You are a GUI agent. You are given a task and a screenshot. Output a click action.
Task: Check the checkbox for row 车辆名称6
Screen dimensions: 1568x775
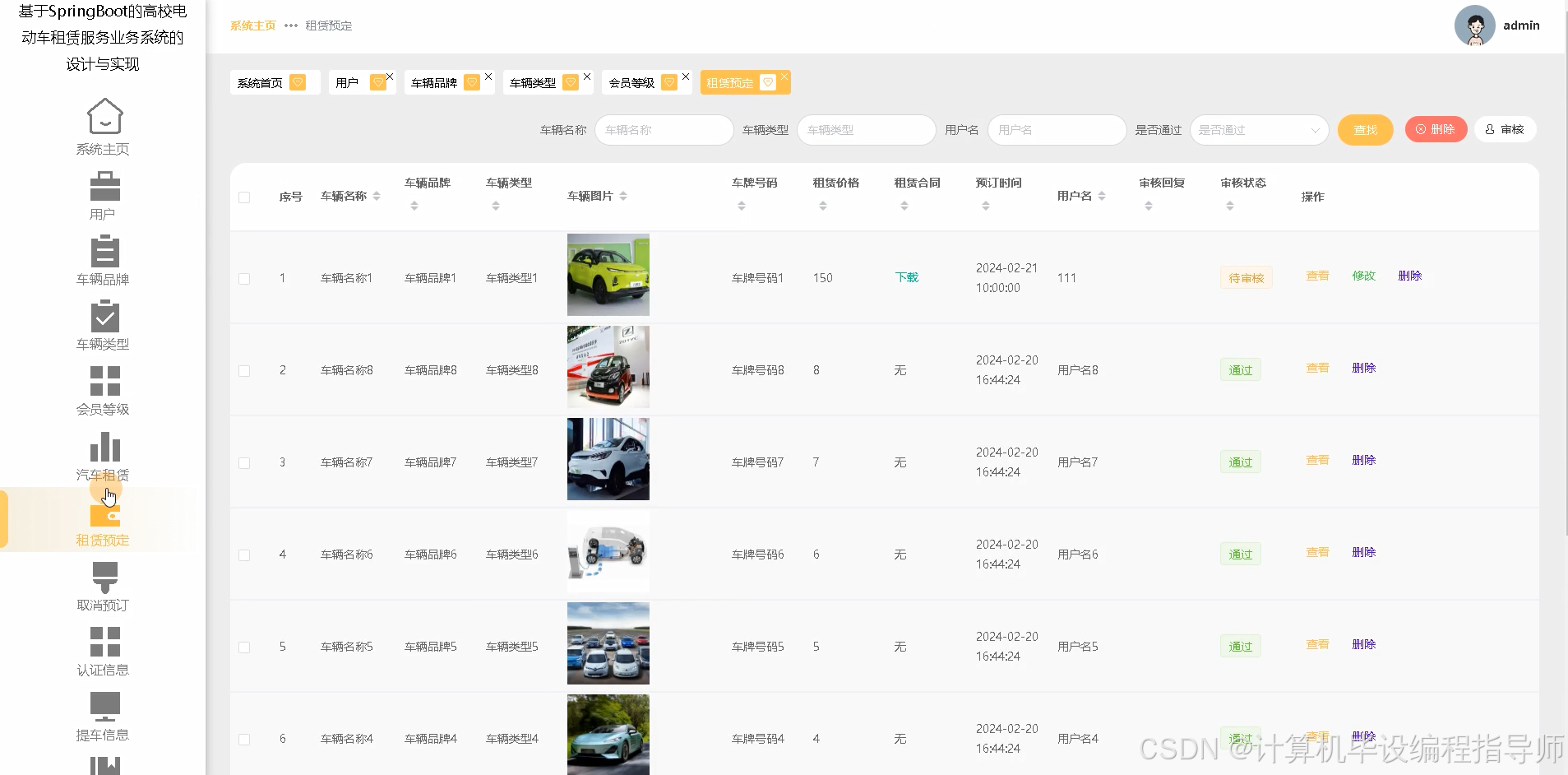pos(244,555)
